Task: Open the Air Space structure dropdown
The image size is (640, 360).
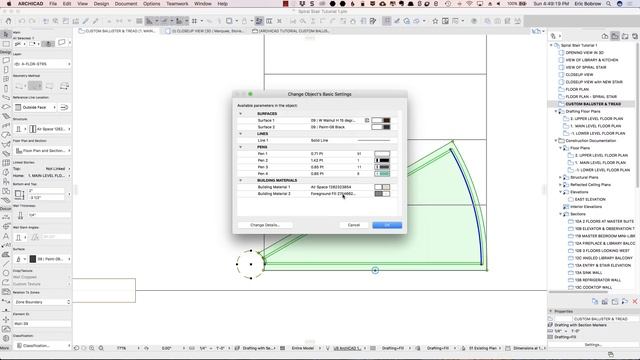Action: (x=50, y=129)
